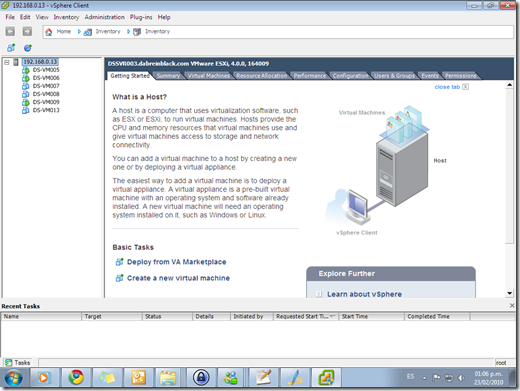Switch to the Users & Groups tab
Image resolution: width=520 pixels, height=391 pixels.
pyautogui.click(x=394, y=76)
